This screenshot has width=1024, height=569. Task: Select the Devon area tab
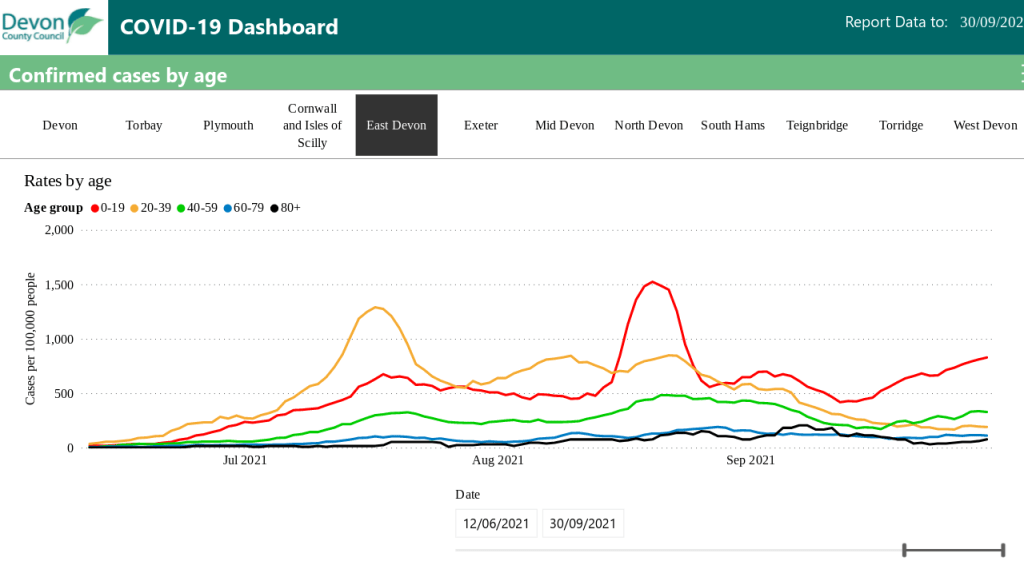pyautogui.click(x=60, y=125)
